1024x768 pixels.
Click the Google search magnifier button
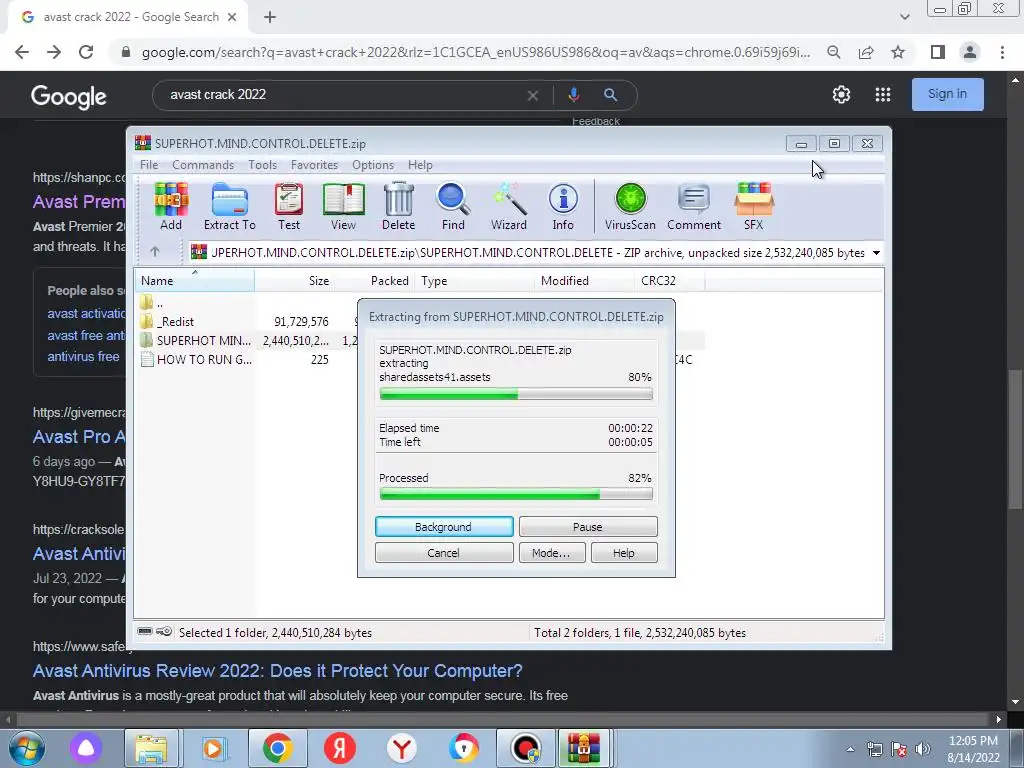610,95
